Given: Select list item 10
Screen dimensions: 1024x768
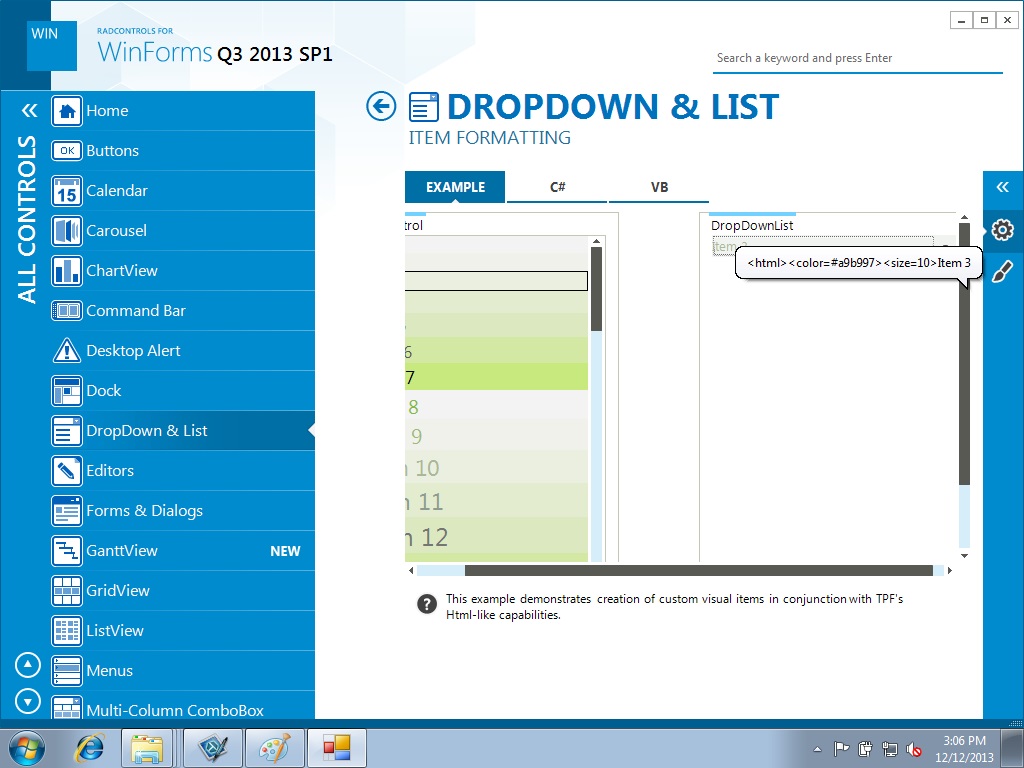Looking at the screenshot, I should point(496,468).
